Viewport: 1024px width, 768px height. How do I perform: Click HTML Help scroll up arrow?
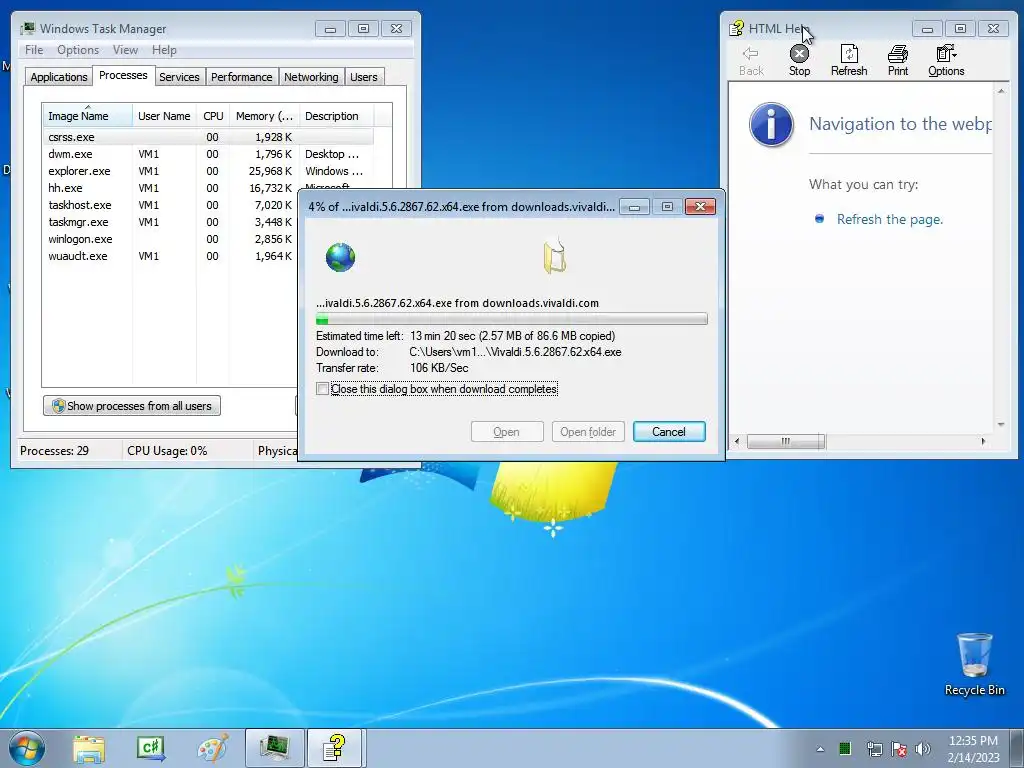[x=1001, y=91]
